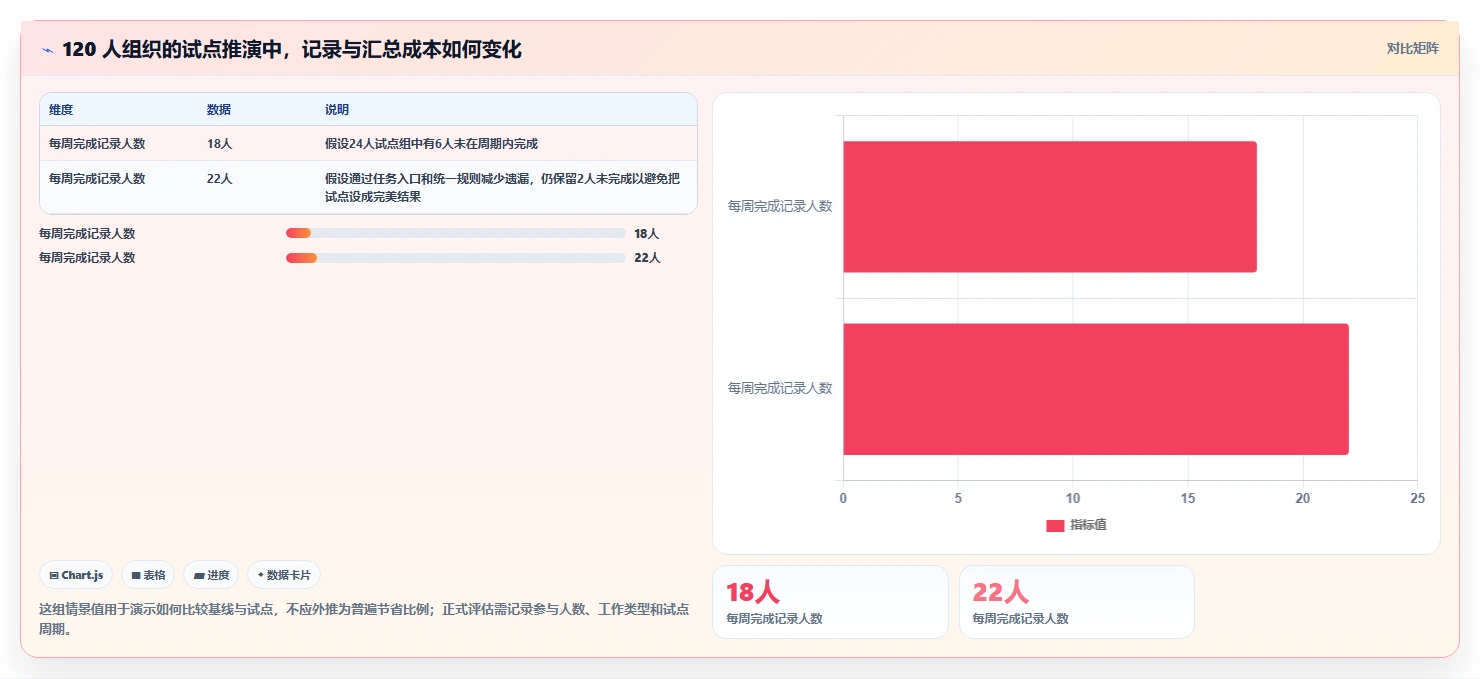The width and height of the screenshot is (1480, 679).
Task: Click the 18人 progress bar
Action: [x=456, y=233]
